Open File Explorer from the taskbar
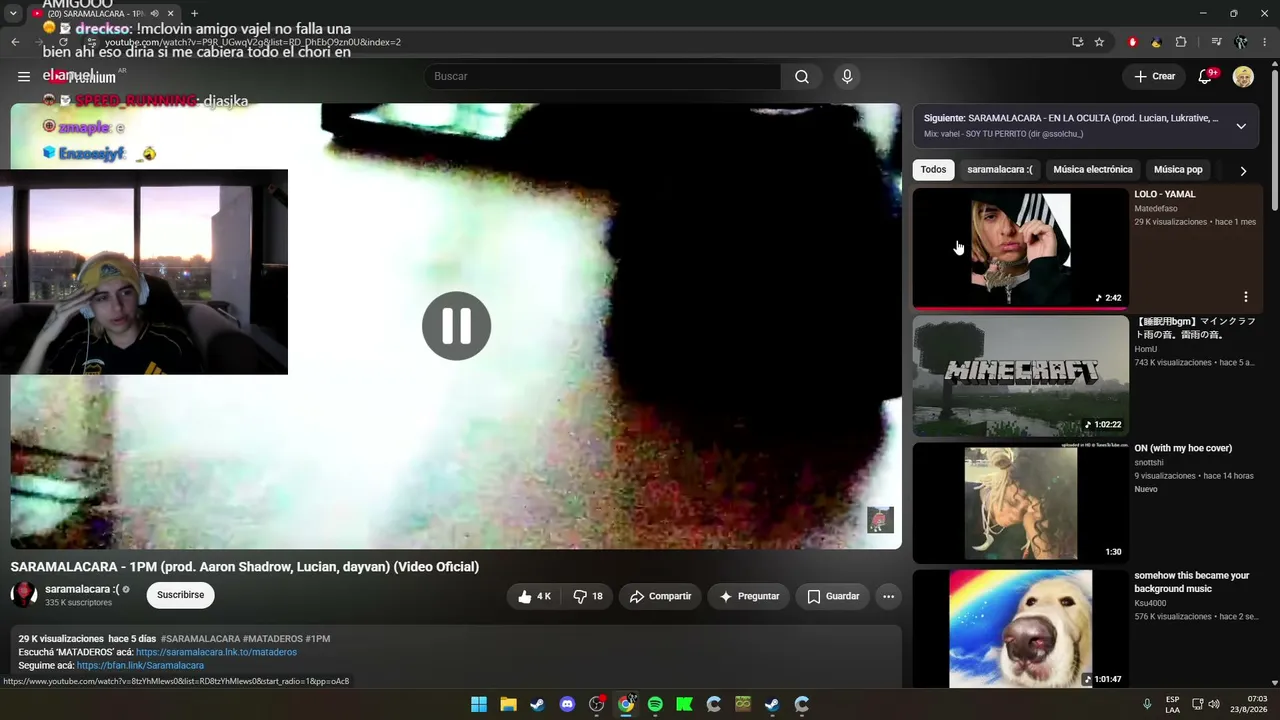Screen dimensions: 1280x720 [x=508, y=704]
